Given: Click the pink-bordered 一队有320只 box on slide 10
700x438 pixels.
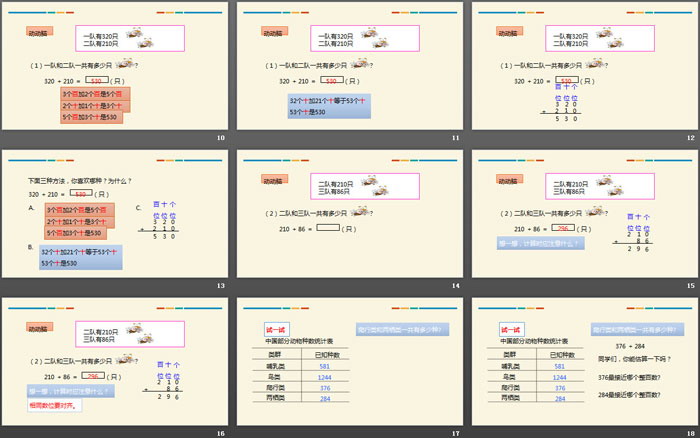Looking at the screenshot, I should pos(130,38).
